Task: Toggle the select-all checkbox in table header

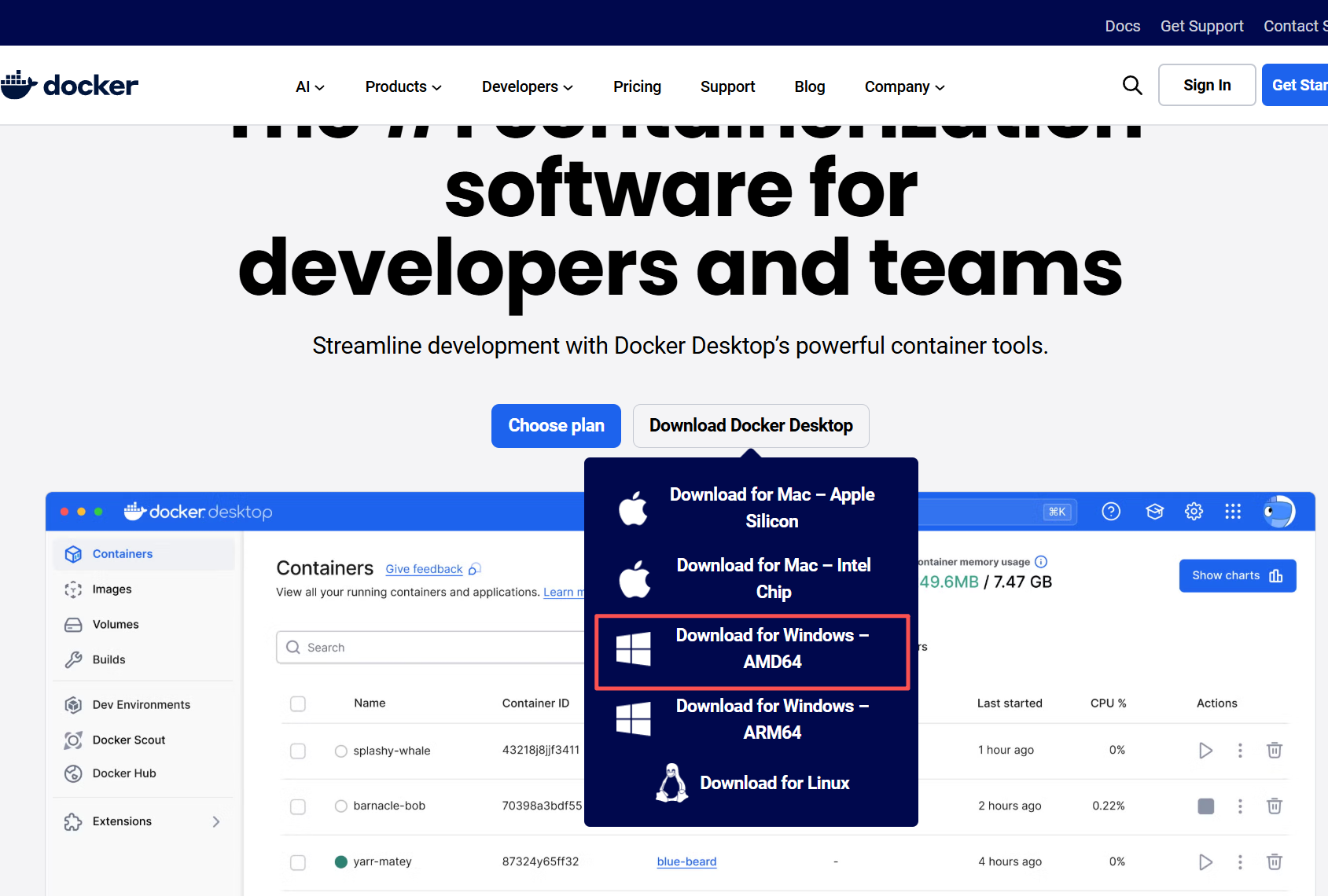Action: point(298,703)
